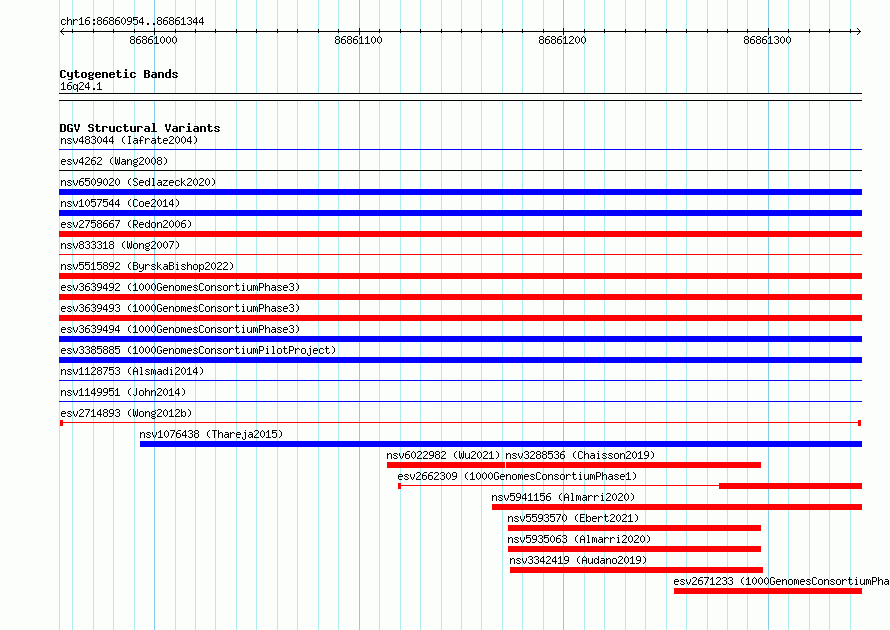Click the blue bar under esv3639494
The width and height of the screenshot is (890, 630).
[460, 339]
